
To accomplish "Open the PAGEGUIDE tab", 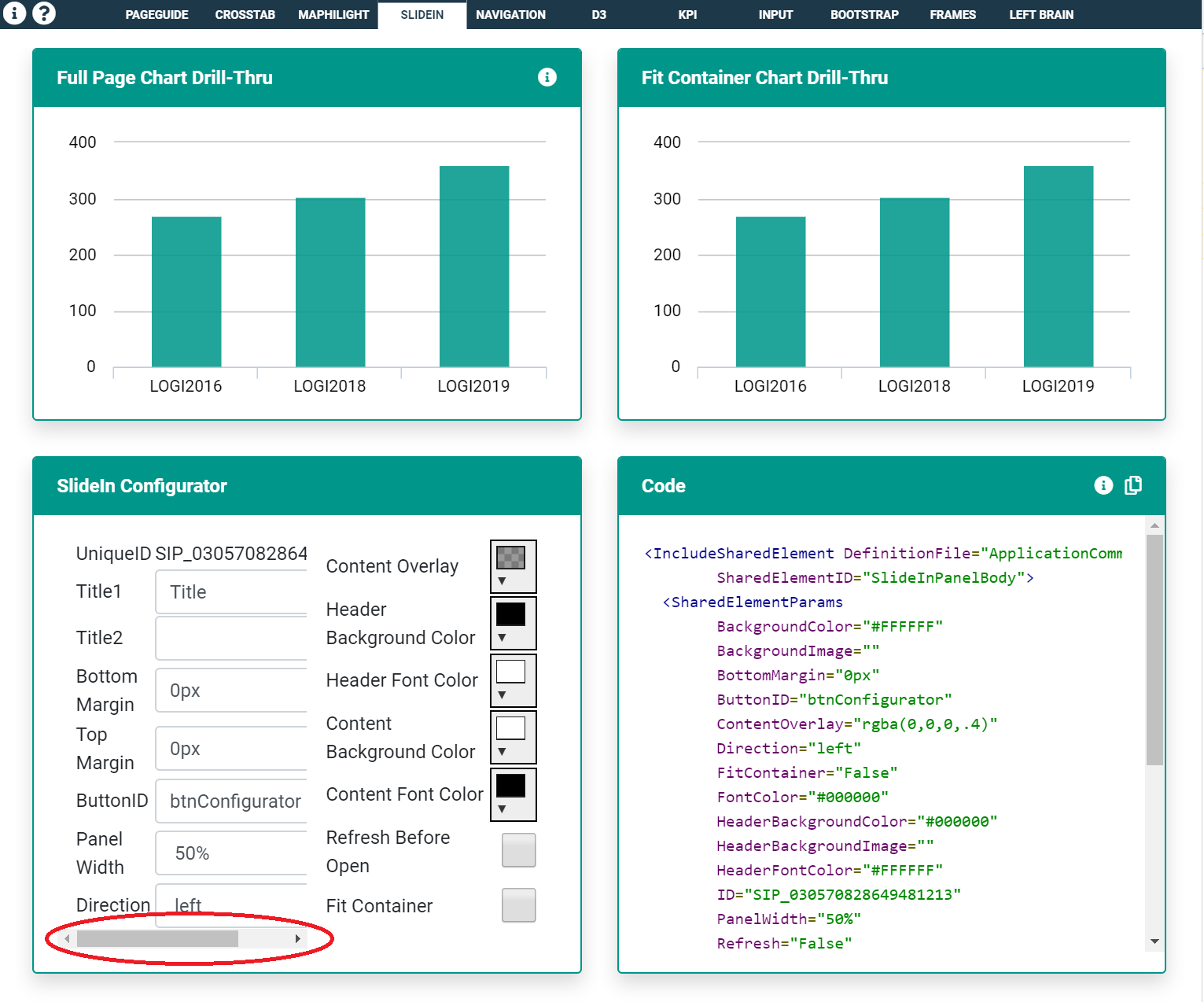I will pos(156,14).
